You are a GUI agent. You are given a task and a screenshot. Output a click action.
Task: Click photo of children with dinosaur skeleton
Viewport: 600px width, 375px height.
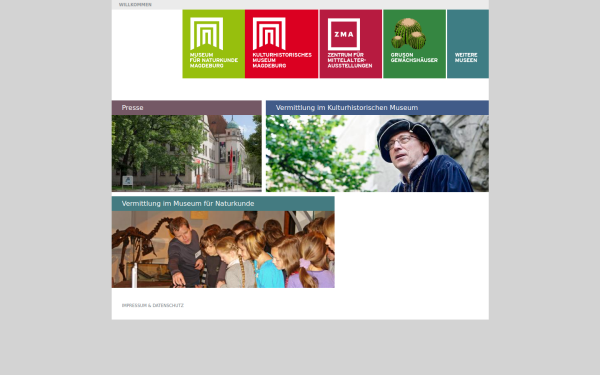pyautogui.click(x=223, y=249)
